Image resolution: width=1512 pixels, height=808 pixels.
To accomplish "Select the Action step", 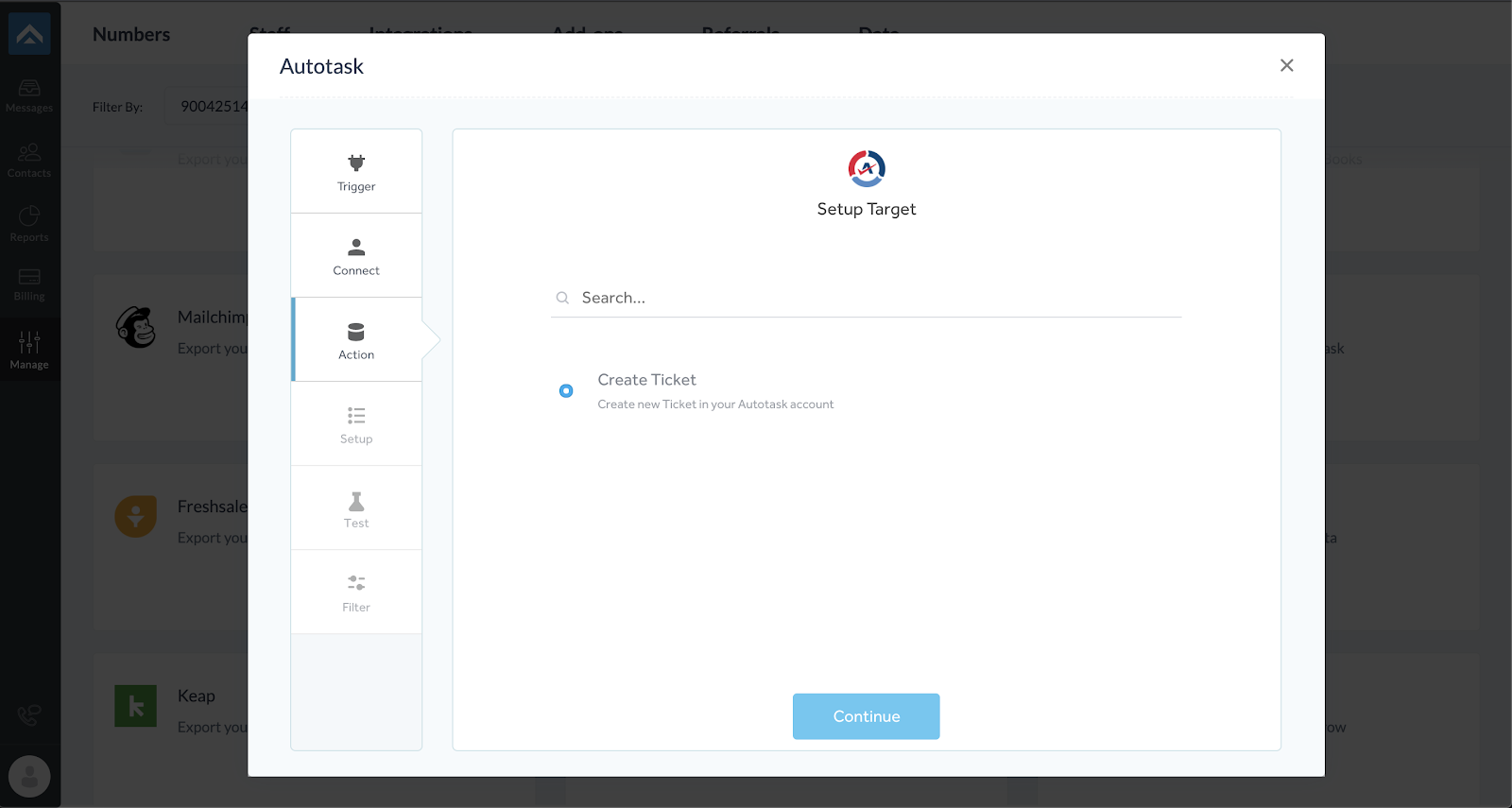I will pyautogui.click(x=356, y=339).
